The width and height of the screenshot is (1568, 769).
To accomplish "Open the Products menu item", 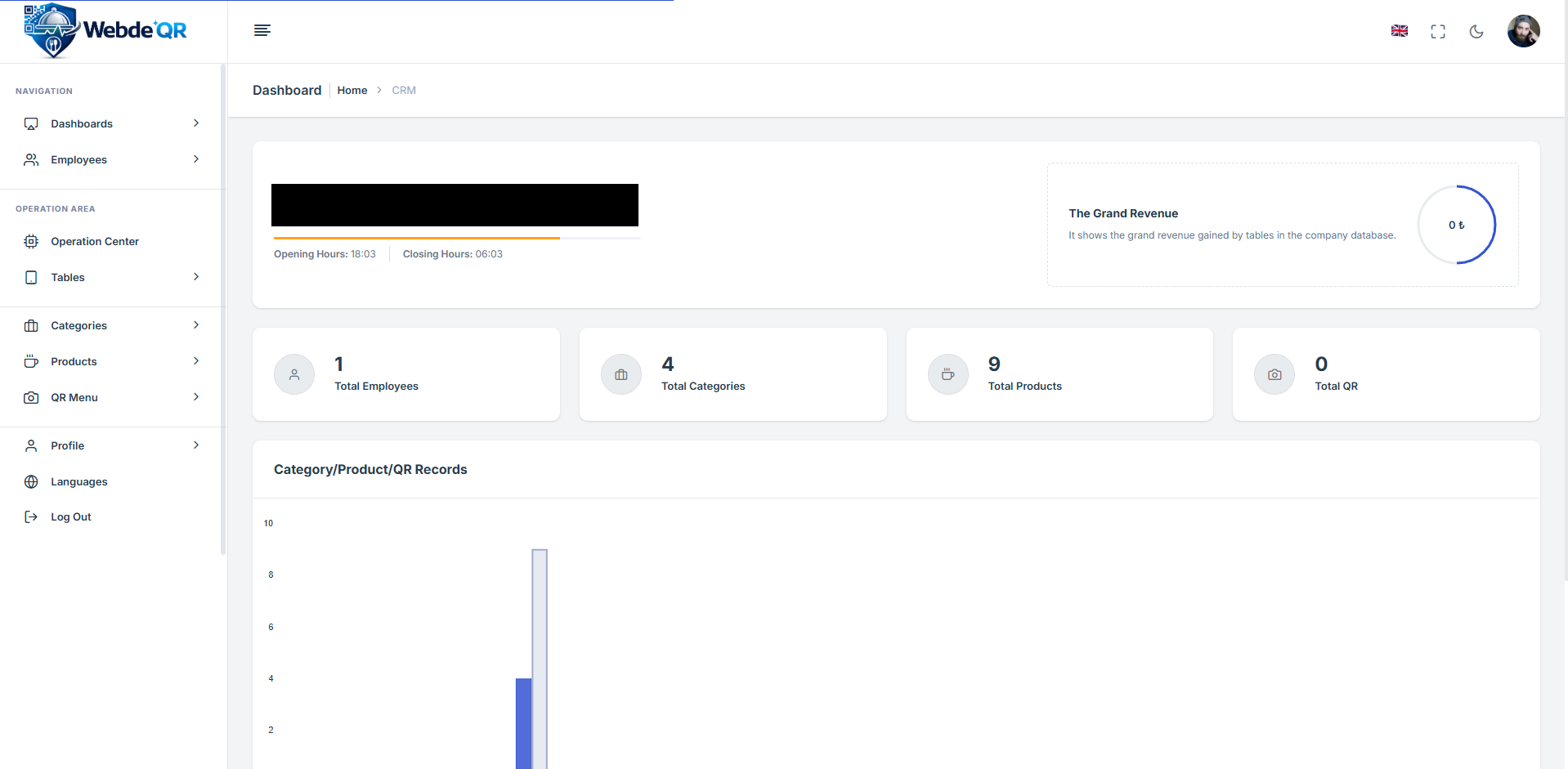I will pyautogui.click(x=74, y=361).
